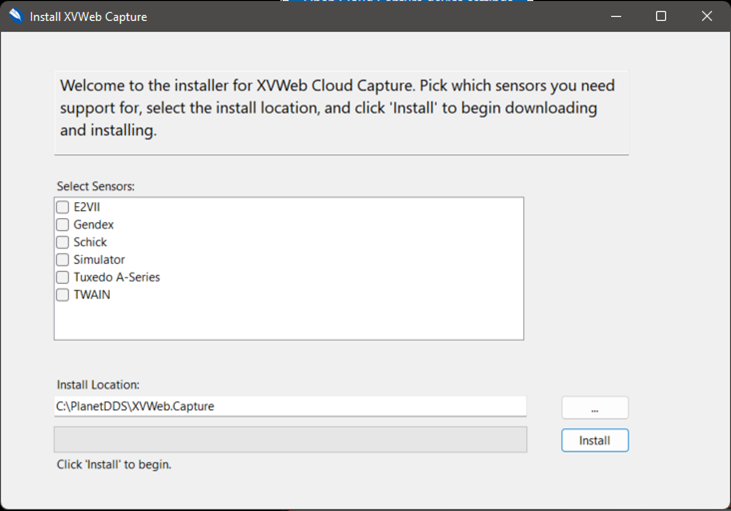Screen dimensions: 731x511
Task: Click the 'Select Sensors:' label
Action: click(96, 186)
